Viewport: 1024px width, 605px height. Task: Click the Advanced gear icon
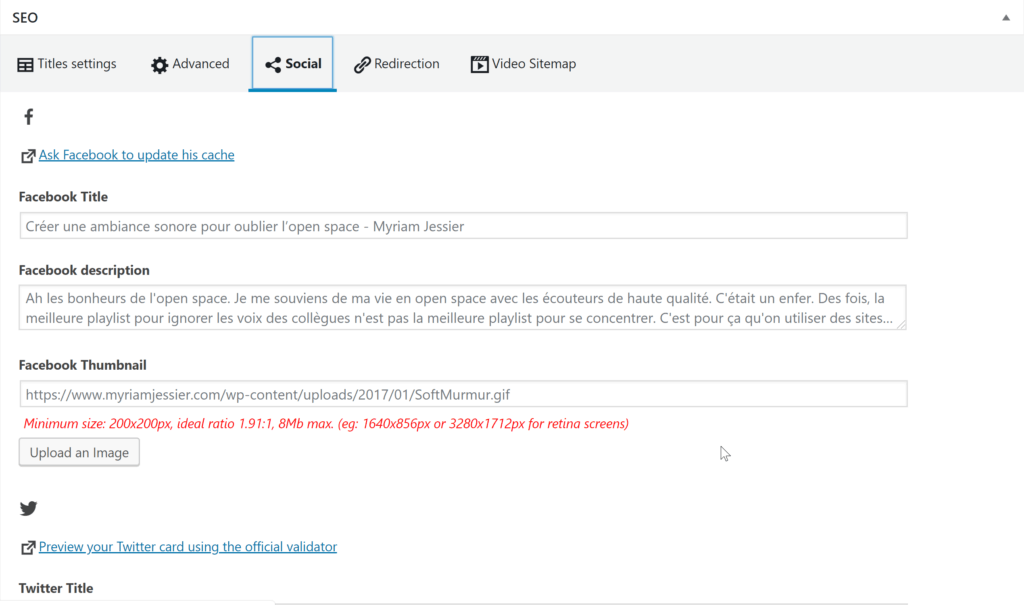coord(159,65)
